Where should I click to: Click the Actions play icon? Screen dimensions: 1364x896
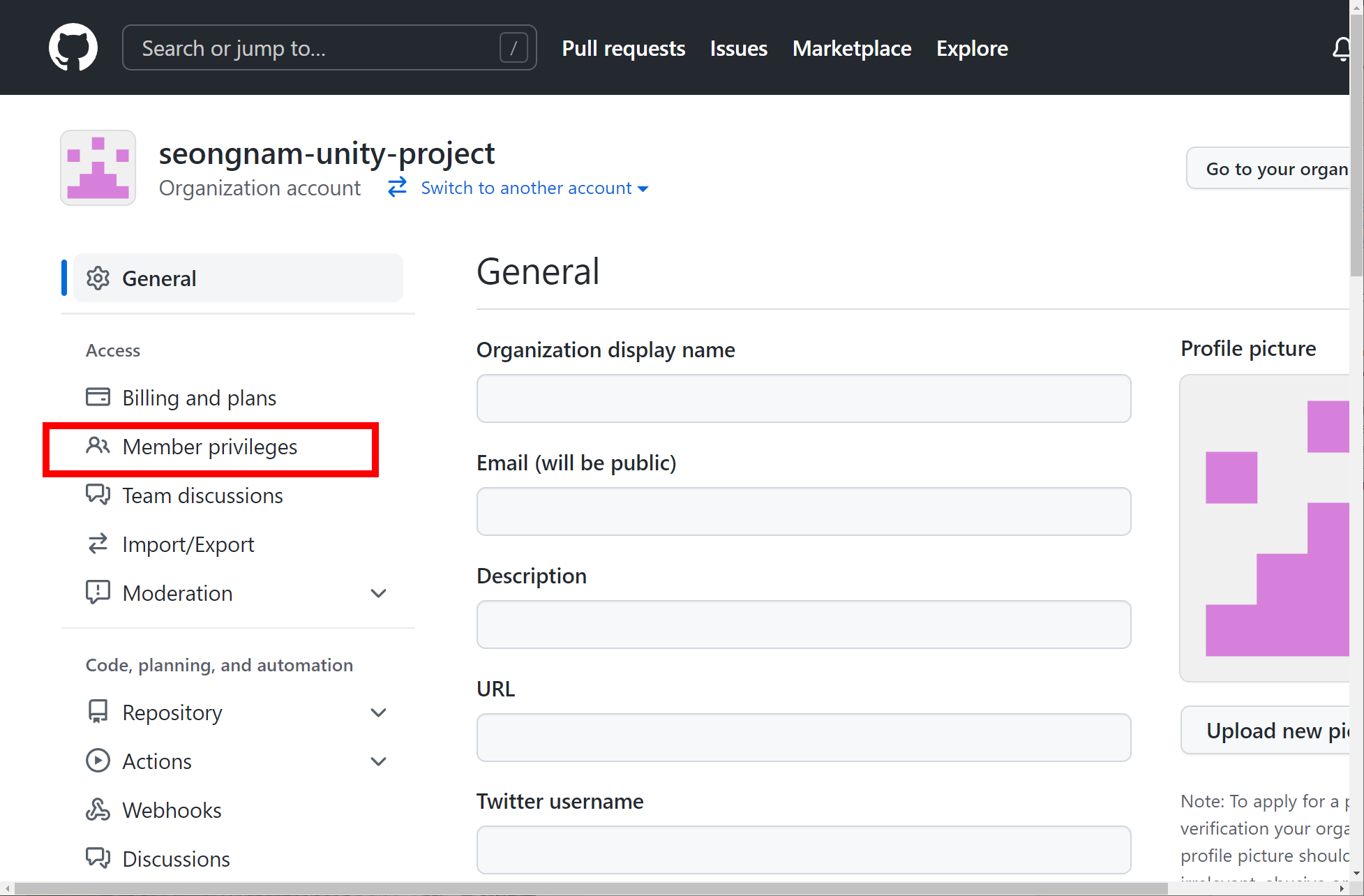pos(98,761)
